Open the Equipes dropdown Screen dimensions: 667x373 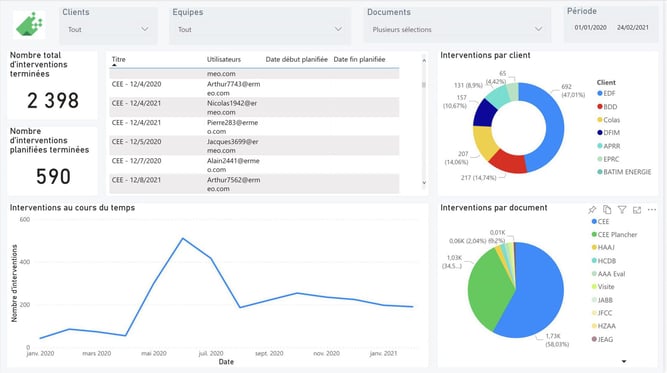tap(259, 29)
